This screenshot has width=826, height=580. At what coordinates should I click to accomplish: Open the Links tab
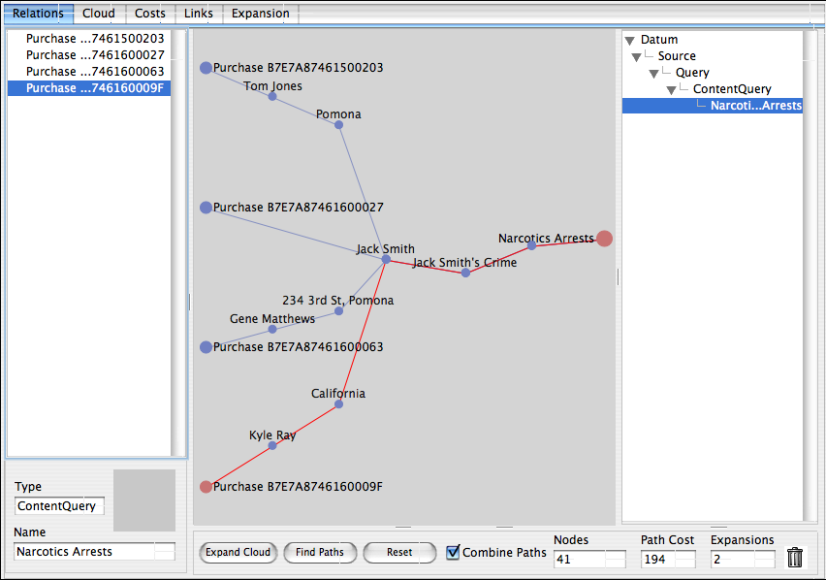[199, 13]
